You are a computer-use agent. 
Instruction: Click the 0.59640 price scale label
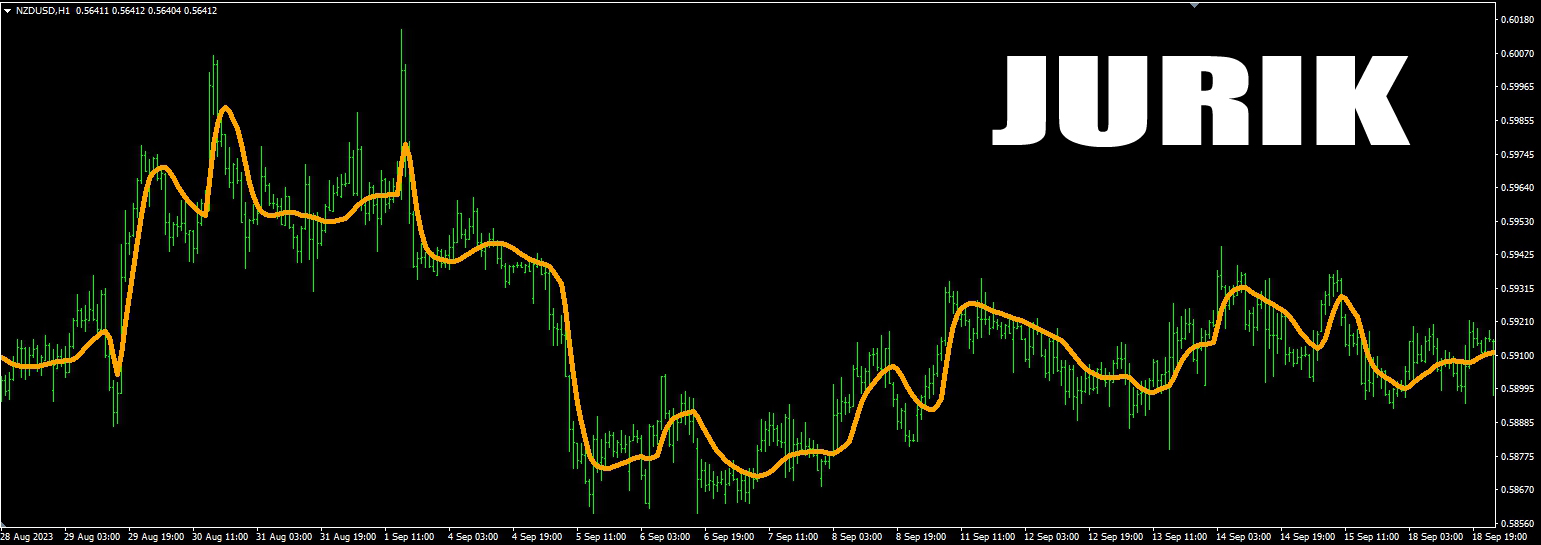(x=1517, y=188)
